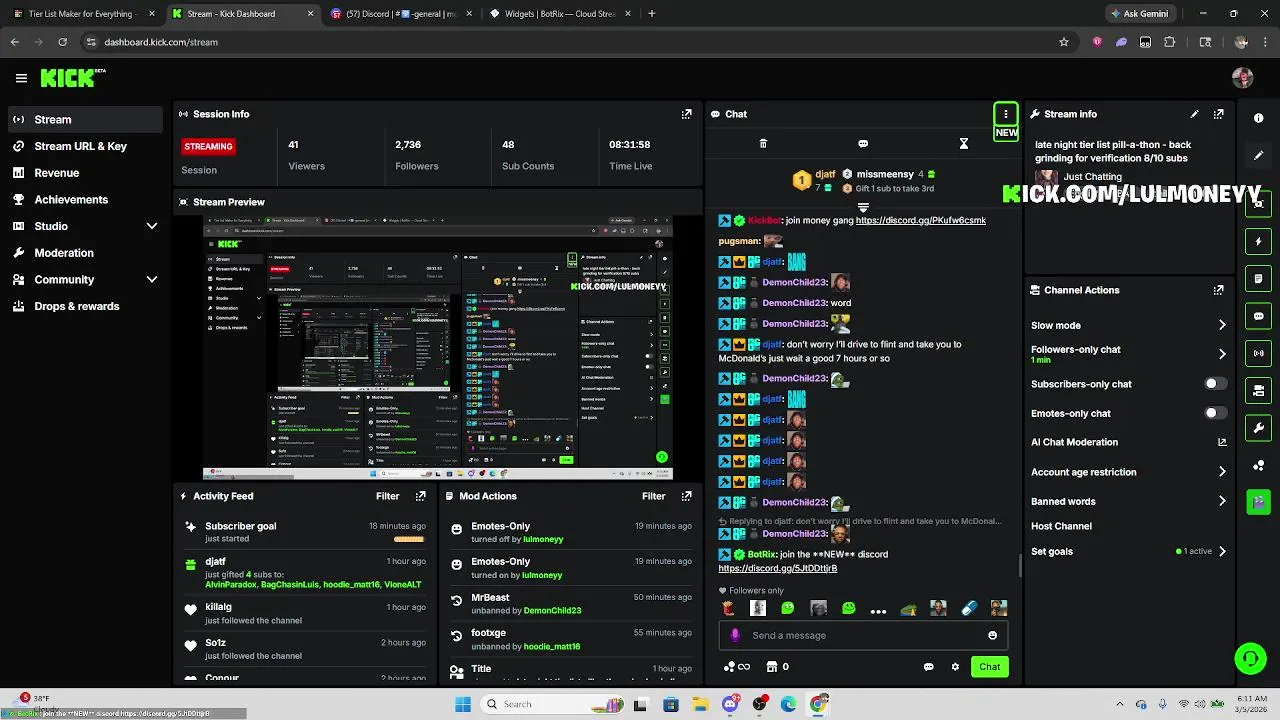Open the AI Chat Moderation external link icon
This screenshot has height=720, width=1280.
click(x=1222, y=442)
